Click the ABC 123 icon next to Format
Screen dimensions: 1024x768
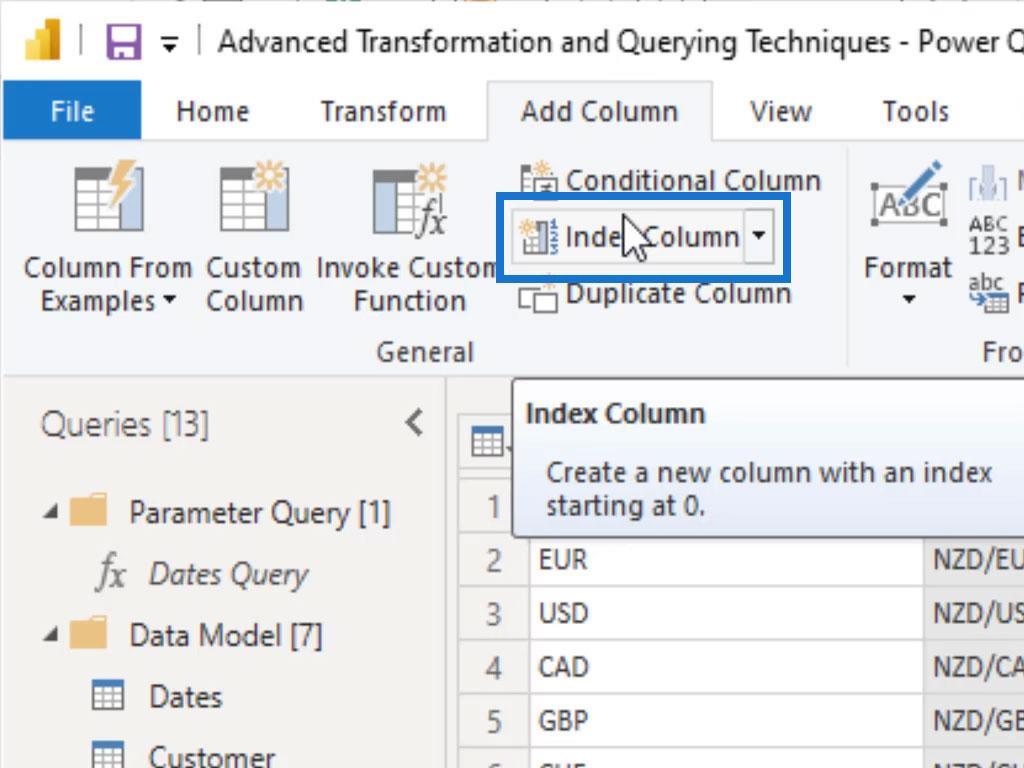989,235
